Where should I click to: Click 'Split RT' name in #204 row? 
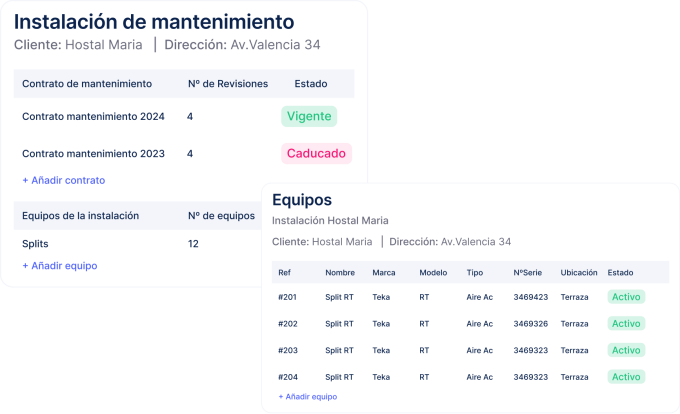click(x=340, y=377)
